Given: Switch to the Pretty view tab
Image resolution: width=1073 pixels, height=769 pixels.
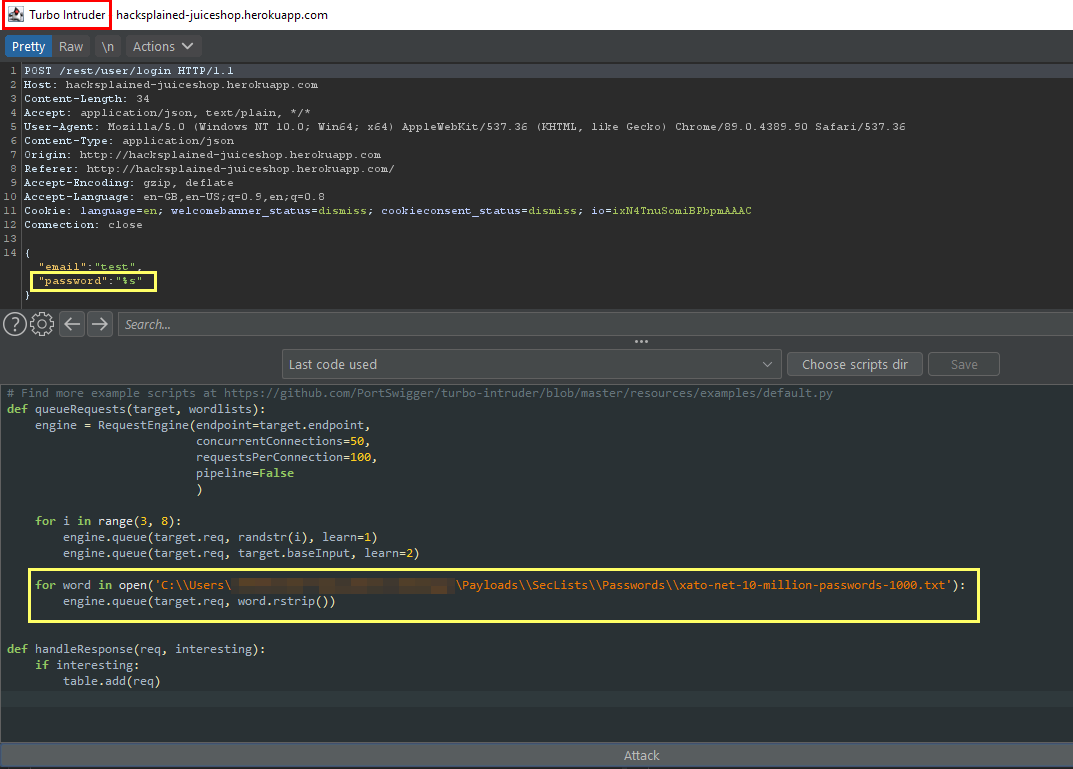Looking at the screenshot, I should [x=28, y=47].
